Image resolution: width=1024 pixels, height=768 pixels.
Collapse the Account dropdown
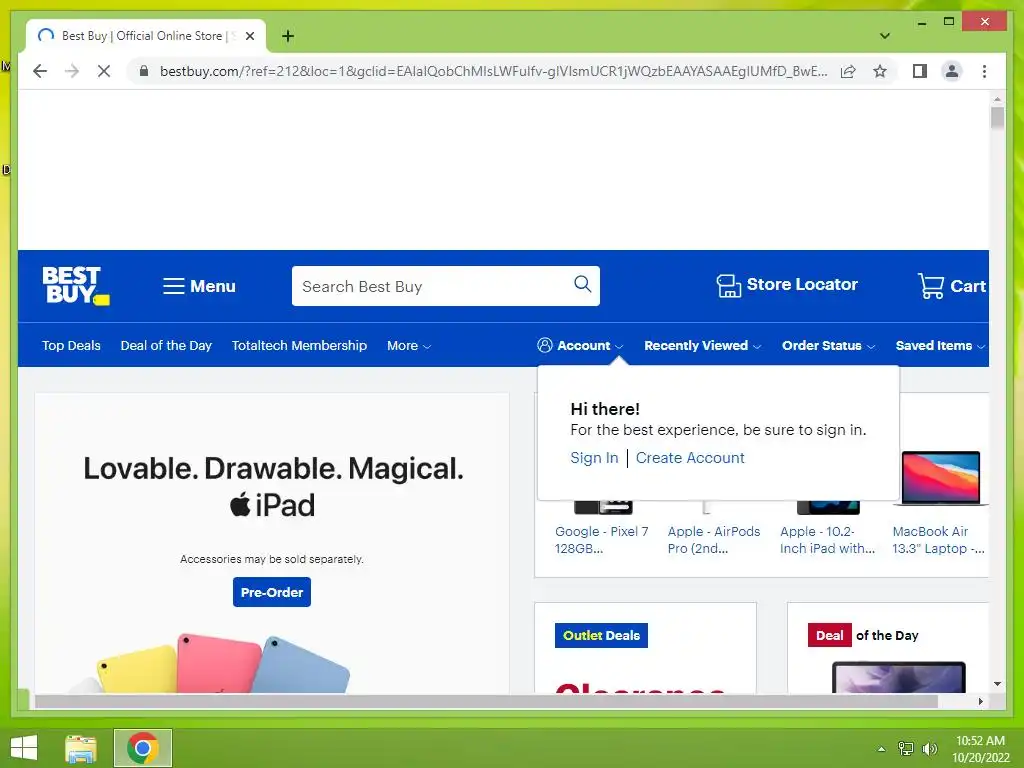pyautogui.click(x=580, y=345)
